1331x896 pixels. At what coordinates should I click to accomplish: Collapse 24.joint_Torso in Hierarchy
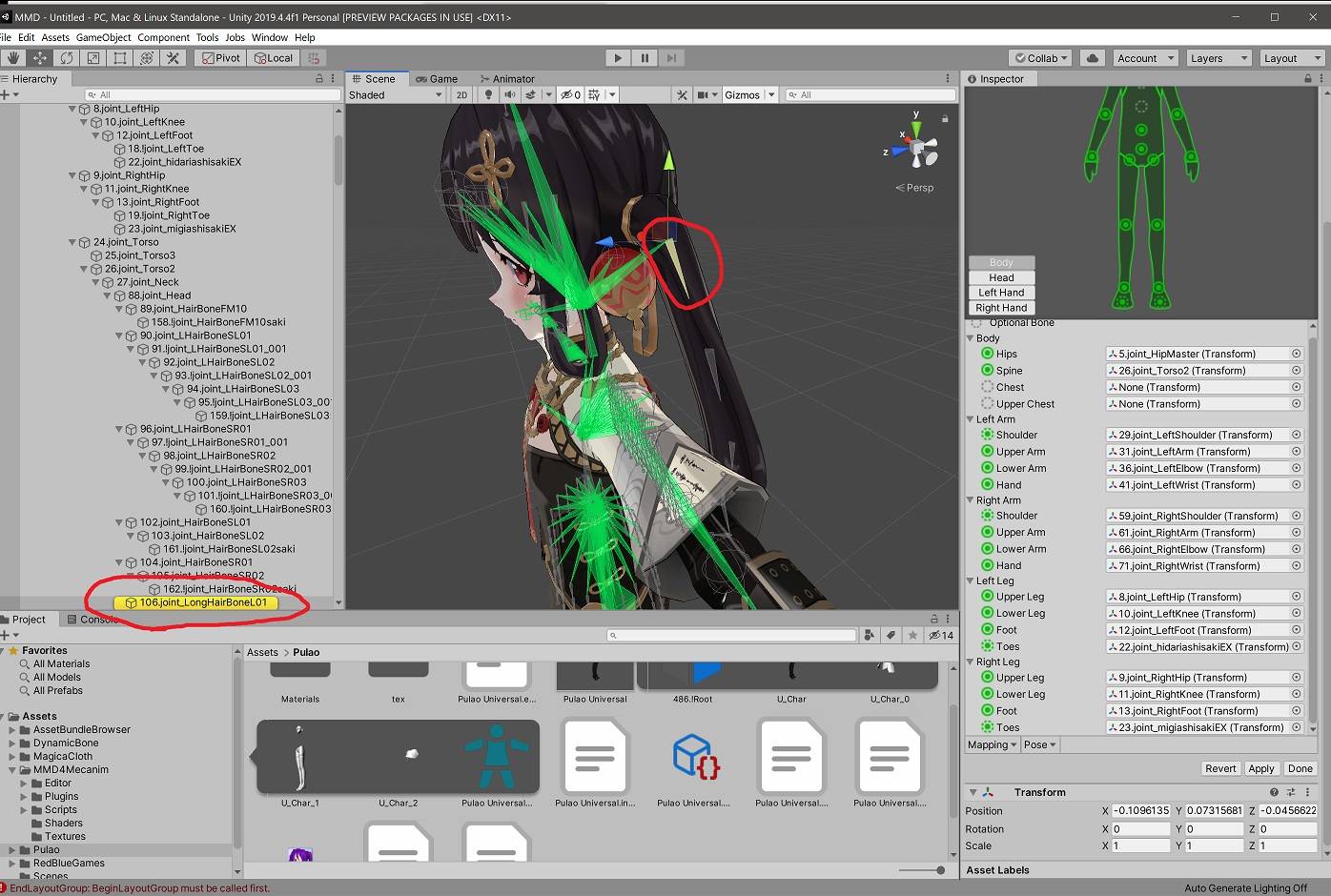72,242
